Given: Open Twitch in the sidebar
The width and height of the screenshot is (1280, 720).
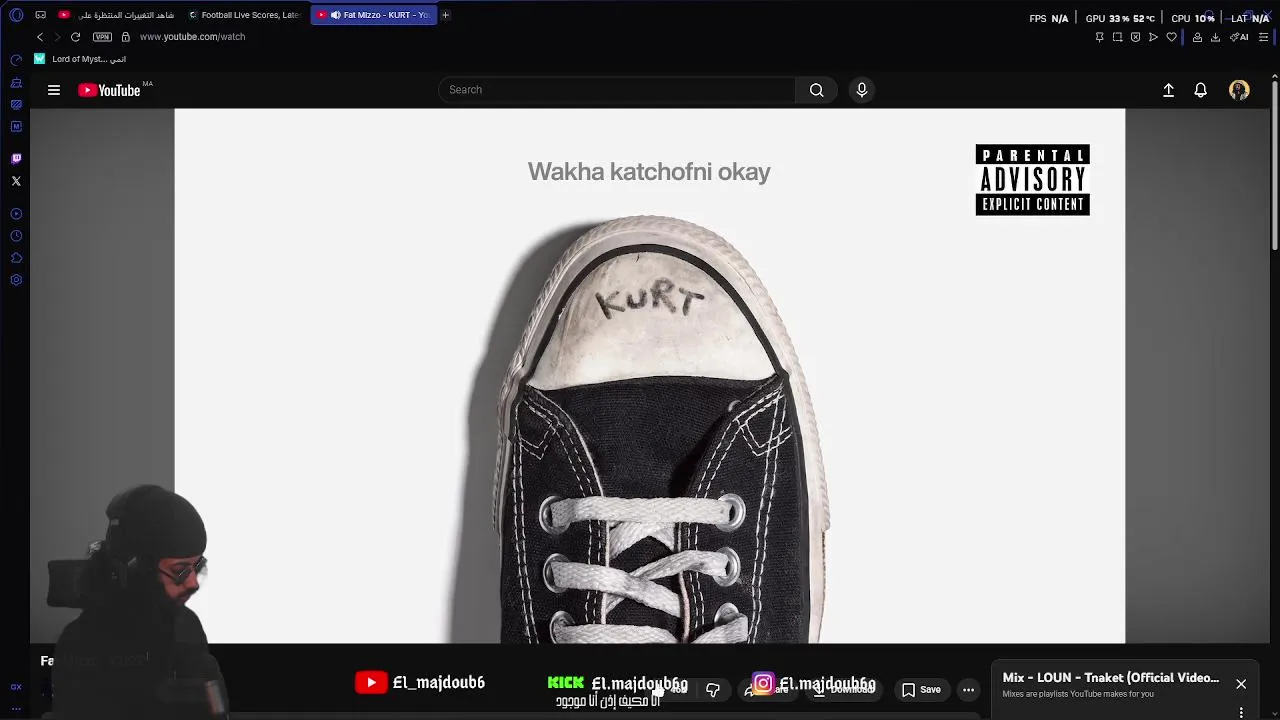Looking at the screenshot, I should [x=16, y=159].
